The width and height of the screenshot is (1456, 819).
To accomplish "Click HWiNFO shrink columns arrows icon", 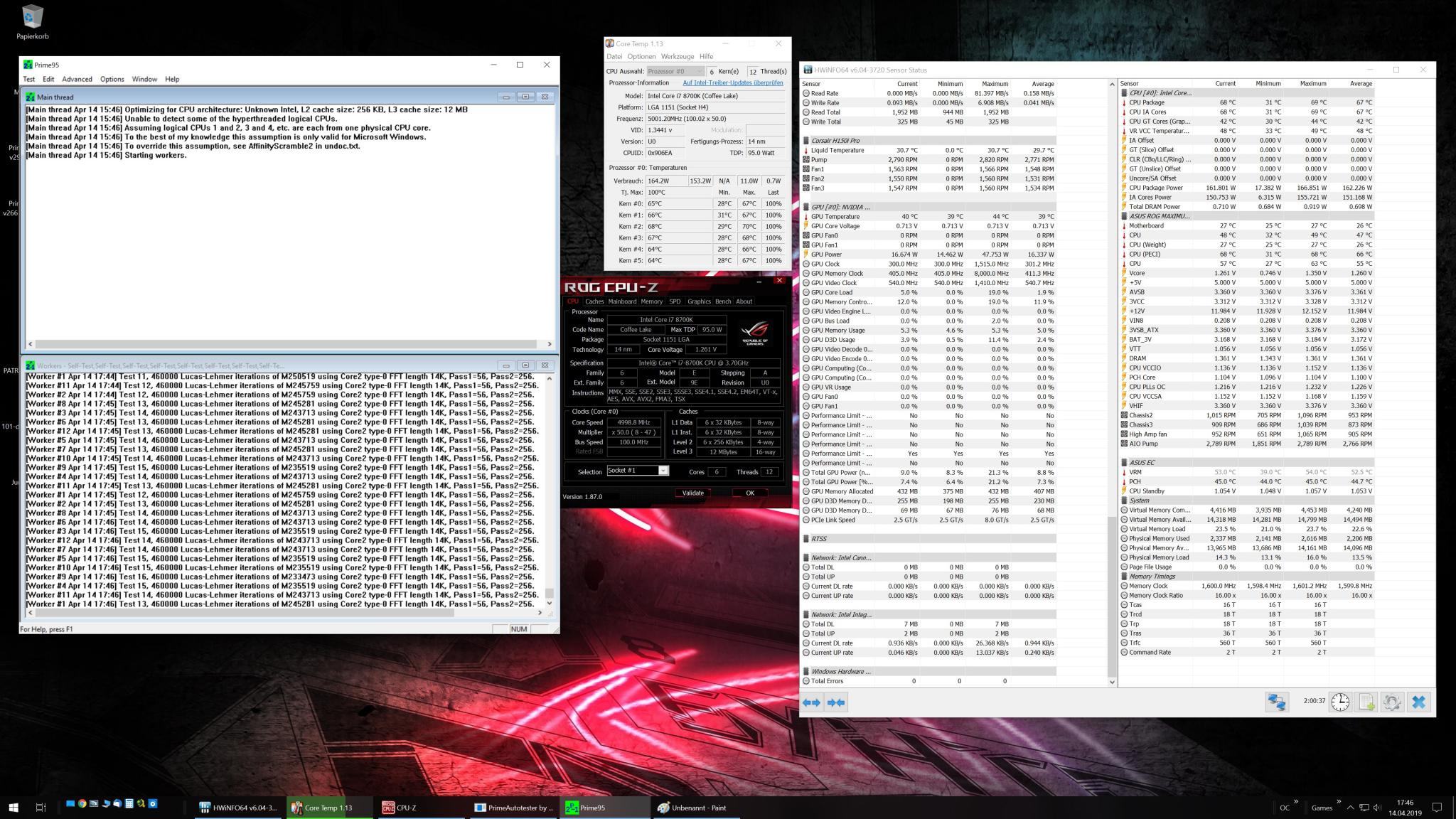I will click(x=836, y=702).
